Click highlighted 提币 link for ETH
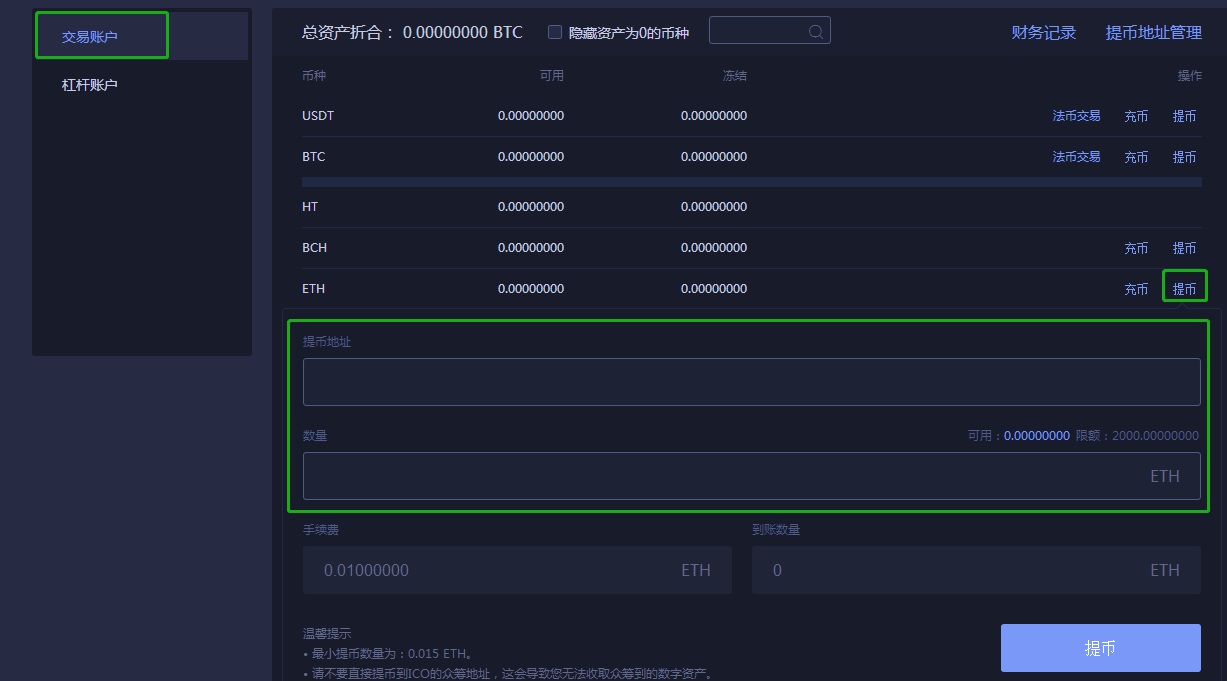Image resolution: width=1227 pixels, height=681 pixels. click(x=1184, y=288)
